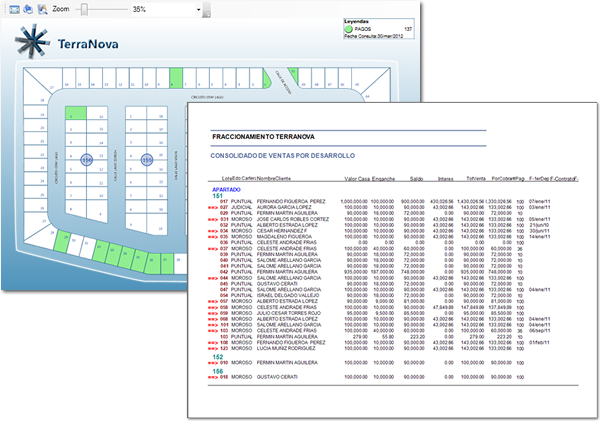Click CESAR HERNANDEZ F client name

(x=282, y=231)
